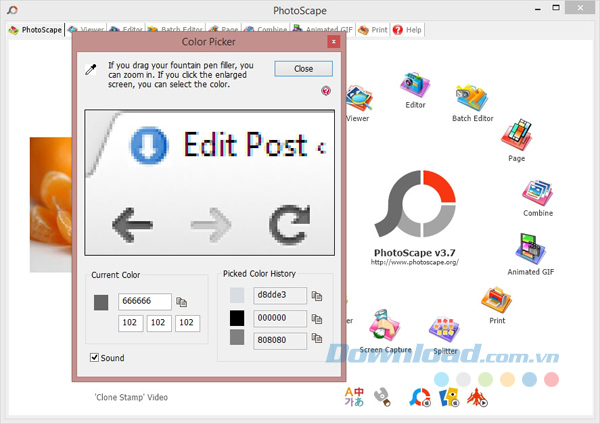Image resolution: width=600 pixels, height=424 pixels.
Task: Click the enlarged zoom preview to pick color
Action: pos(209,183)
